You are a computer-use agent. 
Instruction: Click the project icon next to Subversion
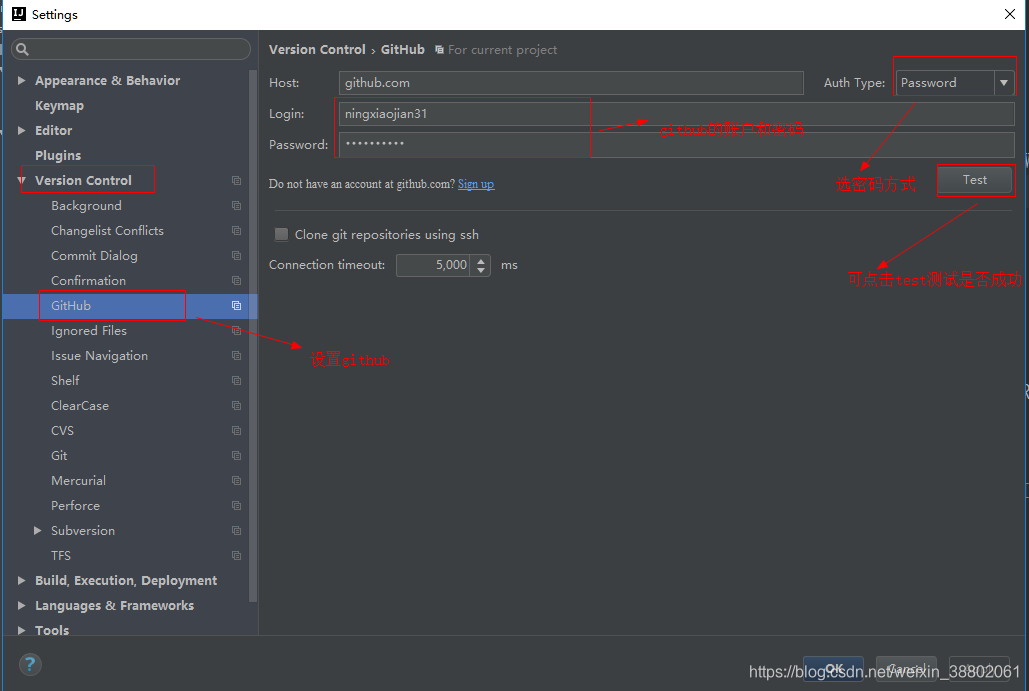click(236, 530)
